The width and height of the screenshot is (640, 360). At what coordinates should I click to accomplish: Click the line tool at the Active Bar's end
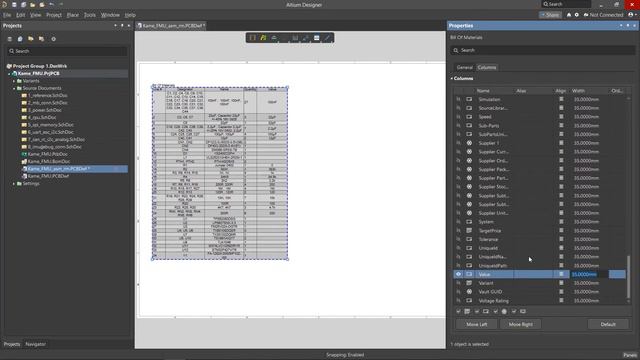(x=327, y=38)
